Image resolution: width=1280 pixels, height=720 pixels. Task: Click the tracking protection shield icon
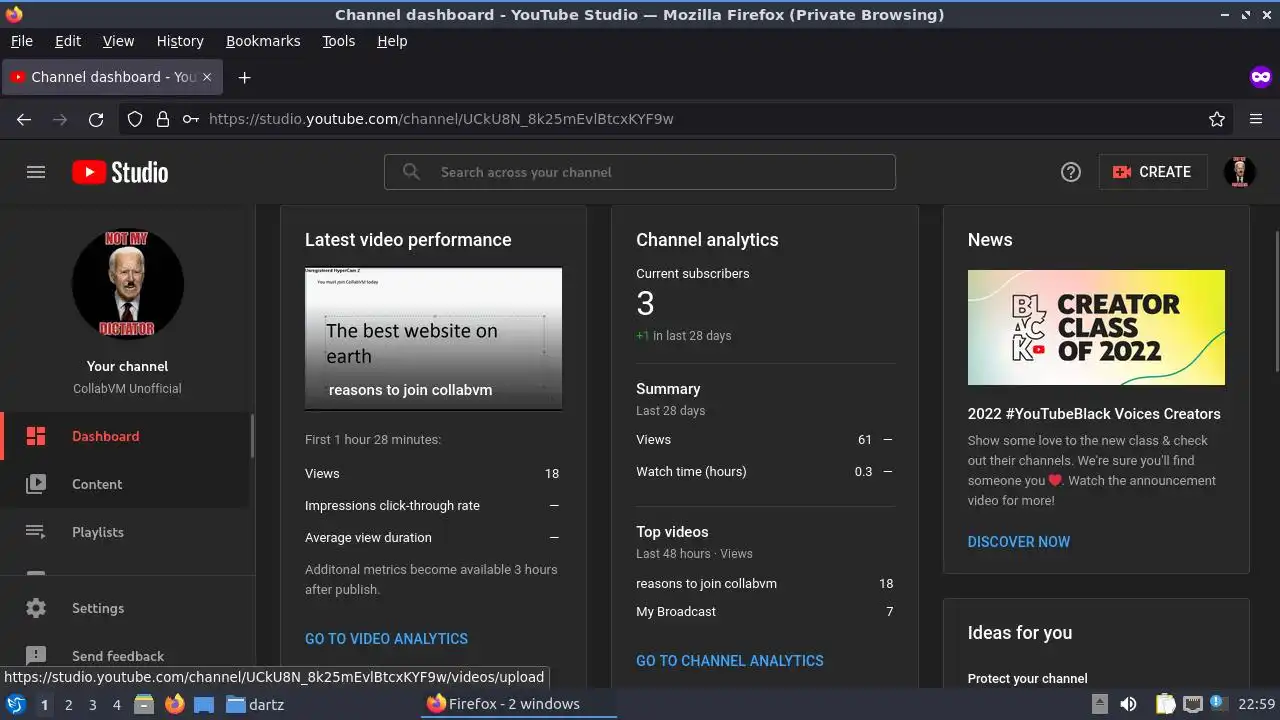tap(135, 119)
